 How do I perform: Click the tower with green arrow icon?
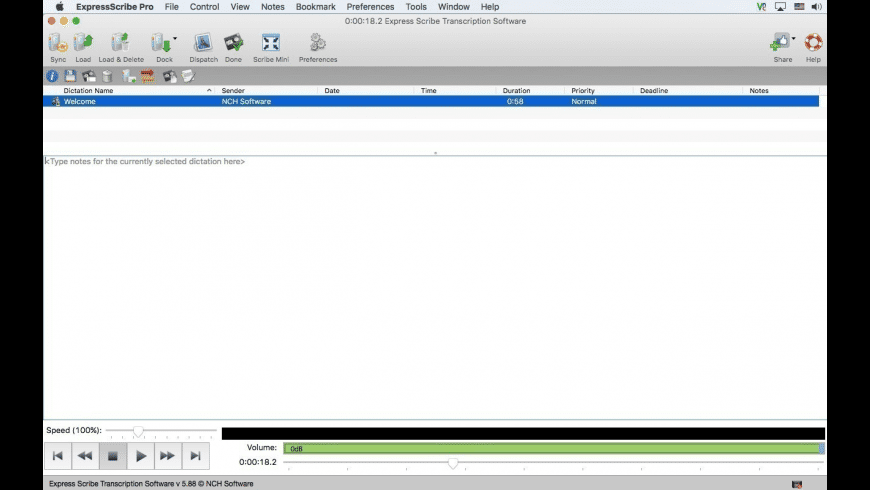(x=129, y=76)
